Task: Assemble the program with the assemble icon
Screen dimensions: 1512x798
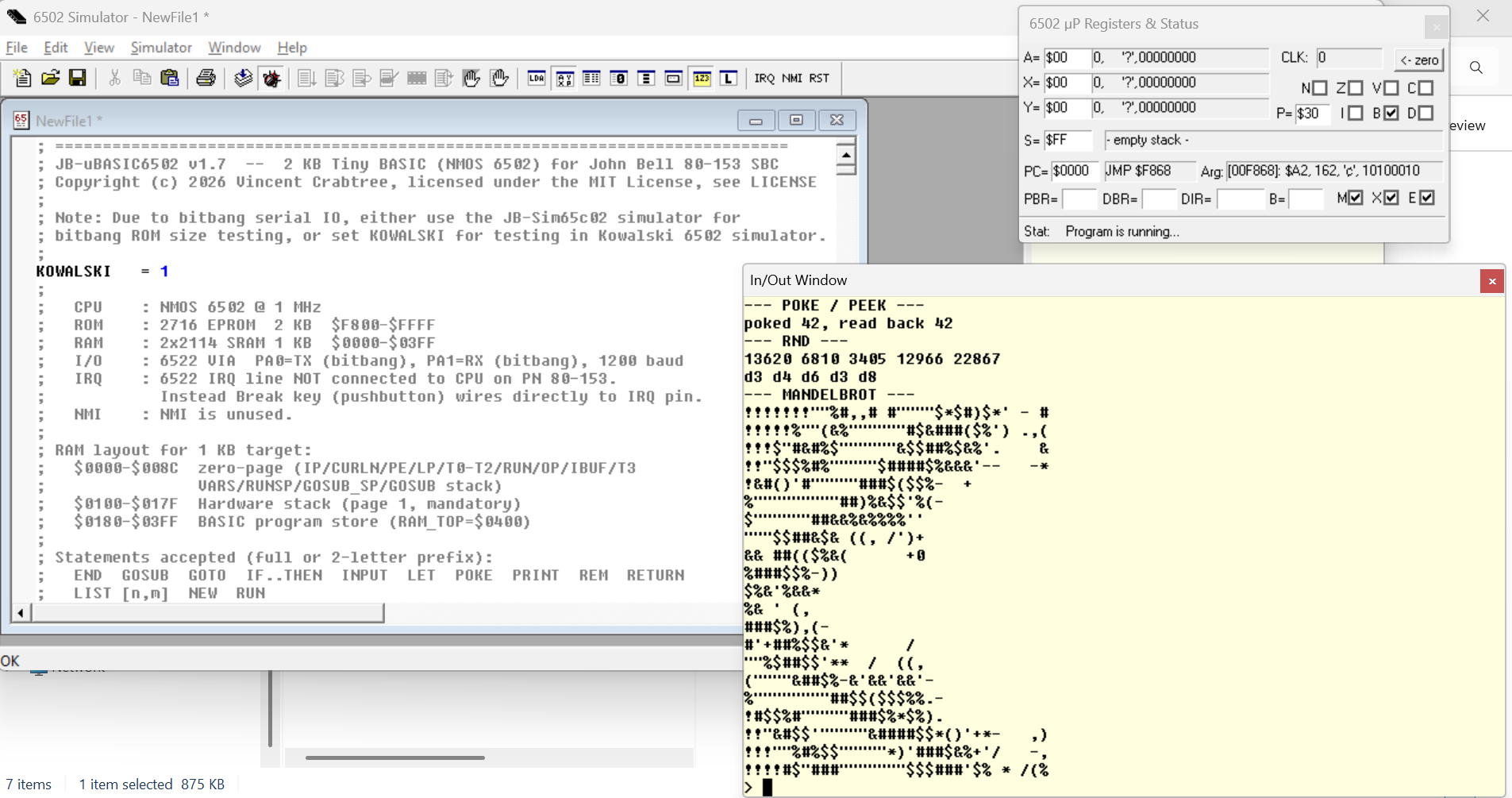Action: pyautogui.click(x=243, y=78)
